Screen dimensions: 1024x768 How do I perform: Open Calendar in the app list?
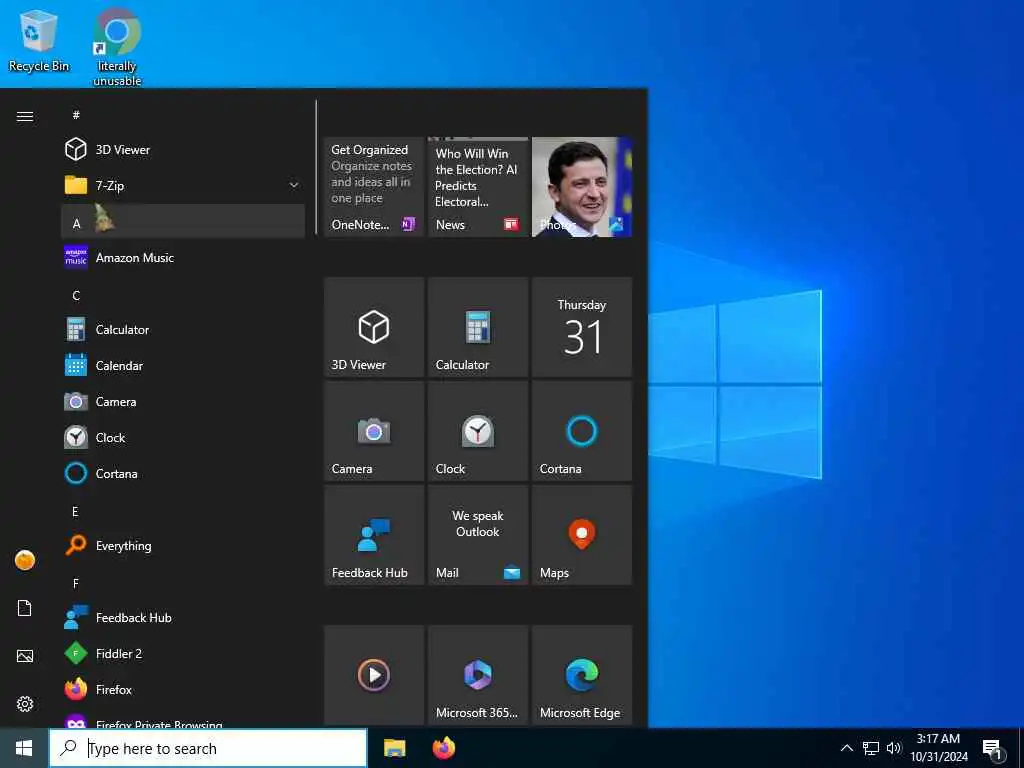[x=183, y=366]
